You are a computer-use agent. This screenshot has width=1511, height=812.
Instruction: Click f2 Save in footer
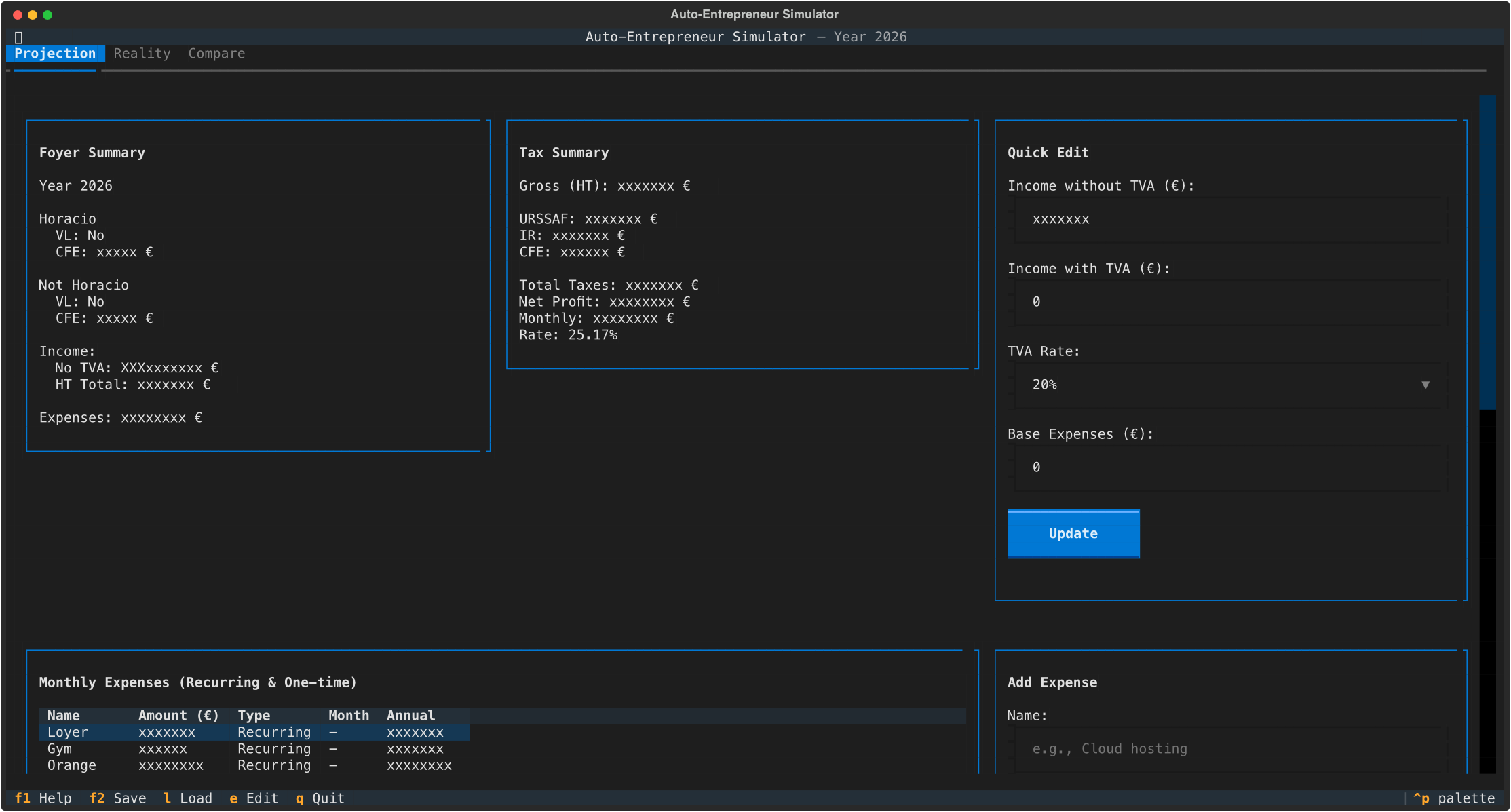(118, 798)
